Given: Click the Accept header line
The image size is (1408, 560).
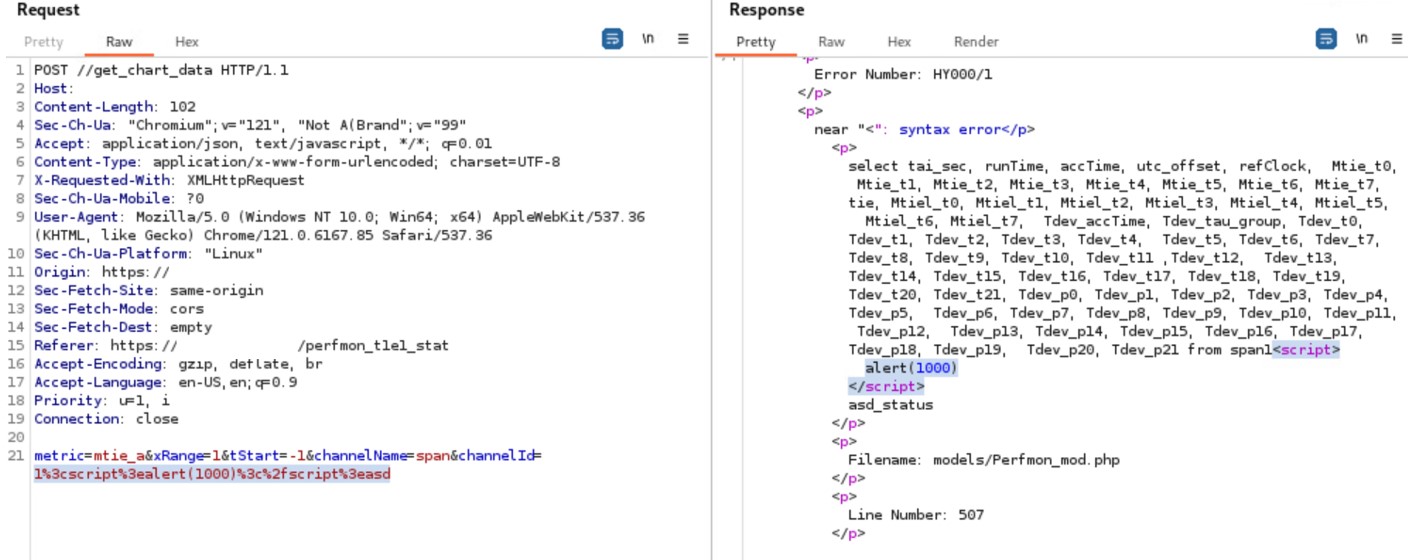Looking at the screenshot, I should tap(263, 144).
